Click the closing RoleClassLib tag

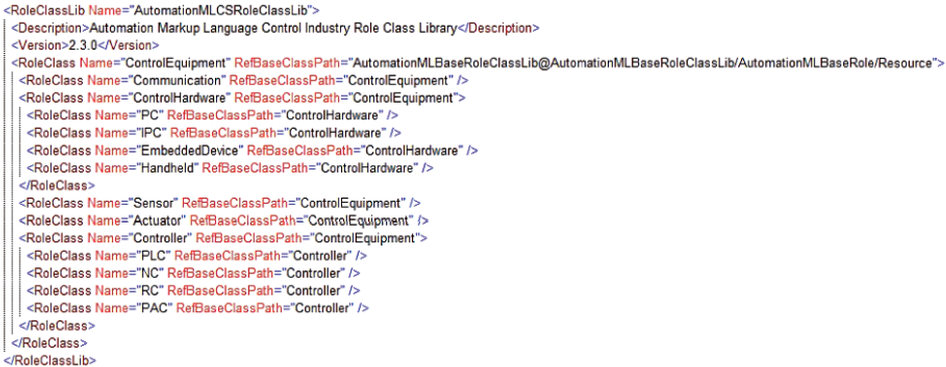click(x=50, y=360)
